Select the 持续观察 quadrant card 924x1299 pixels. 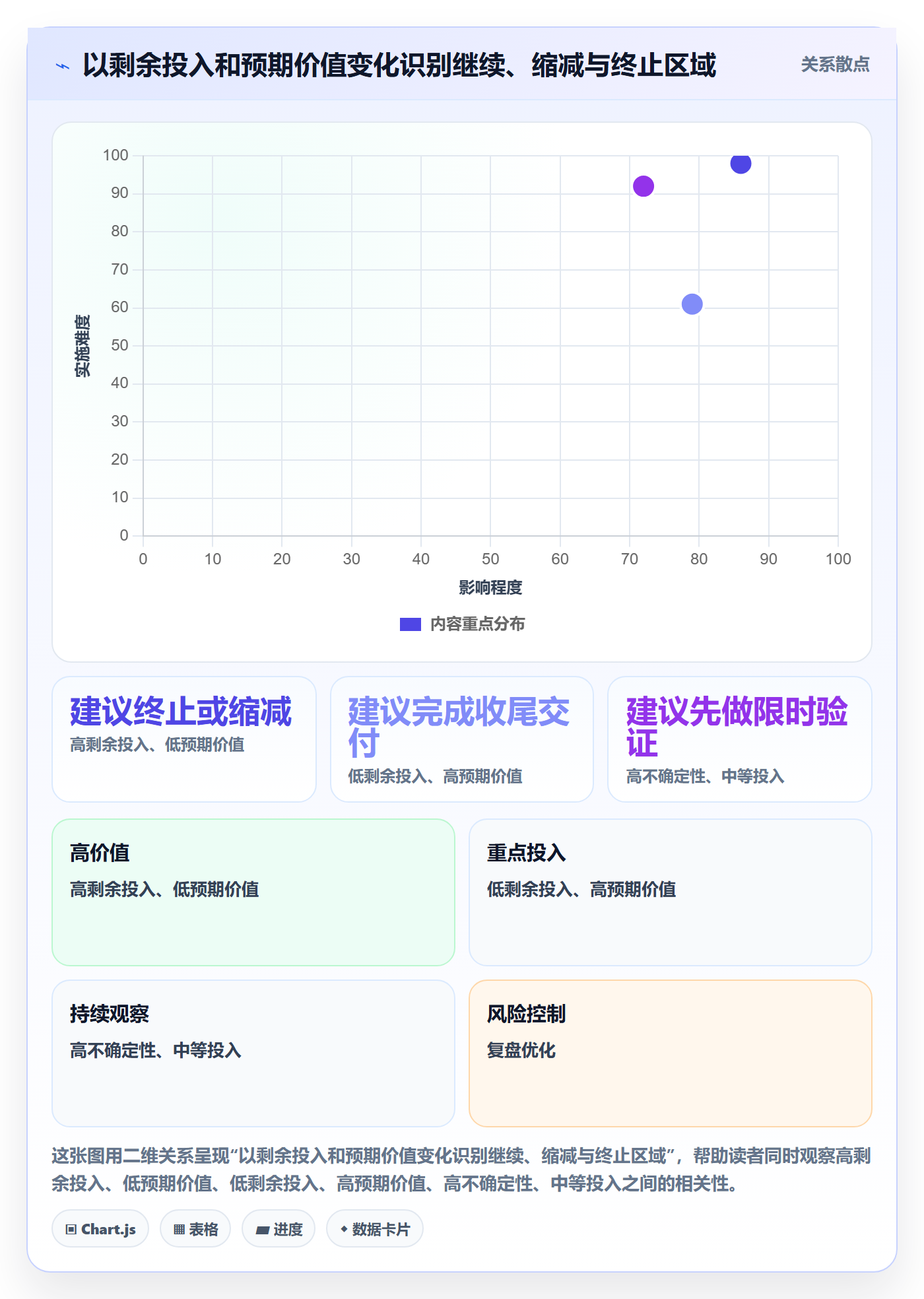[x=253, y=1053]
